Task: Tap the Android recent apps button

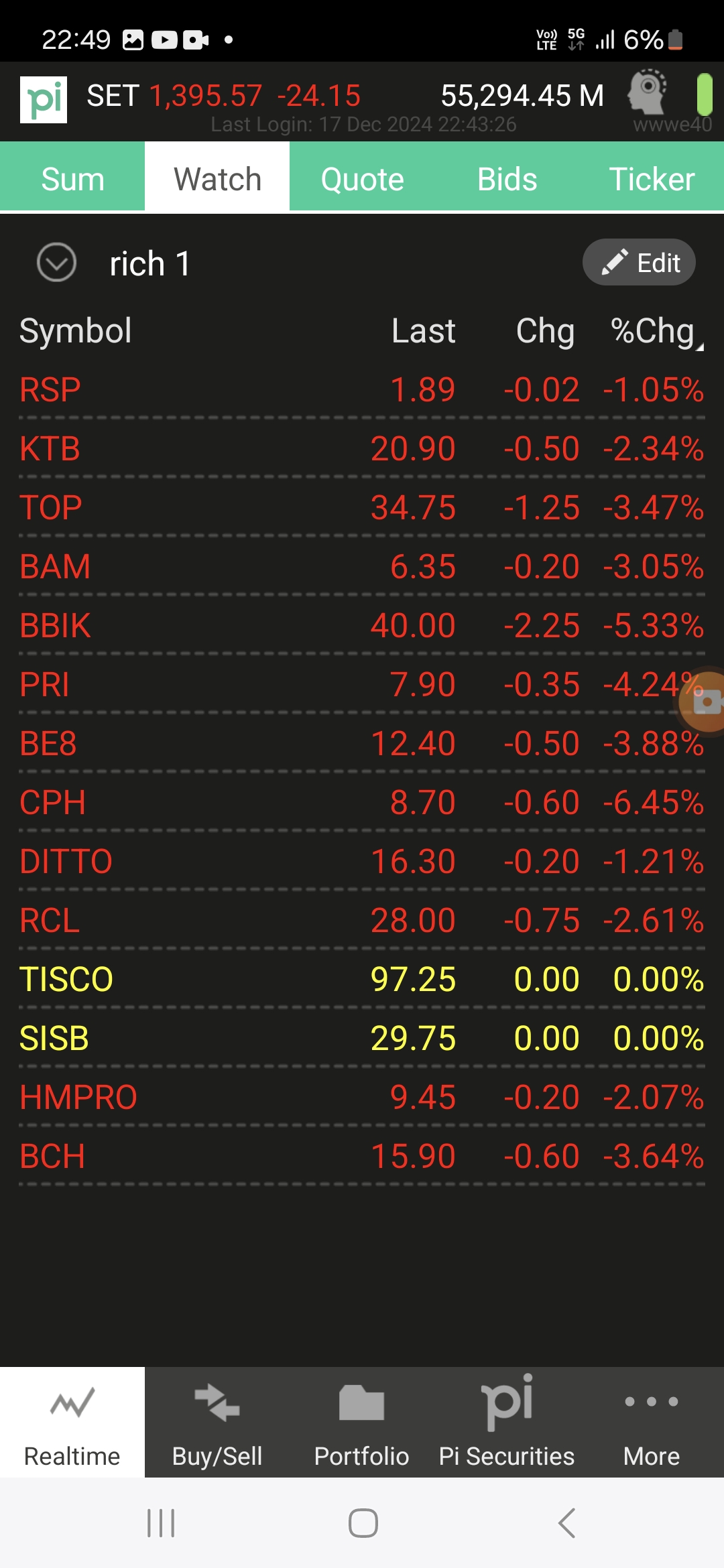Action: [x=161, y=1523]
